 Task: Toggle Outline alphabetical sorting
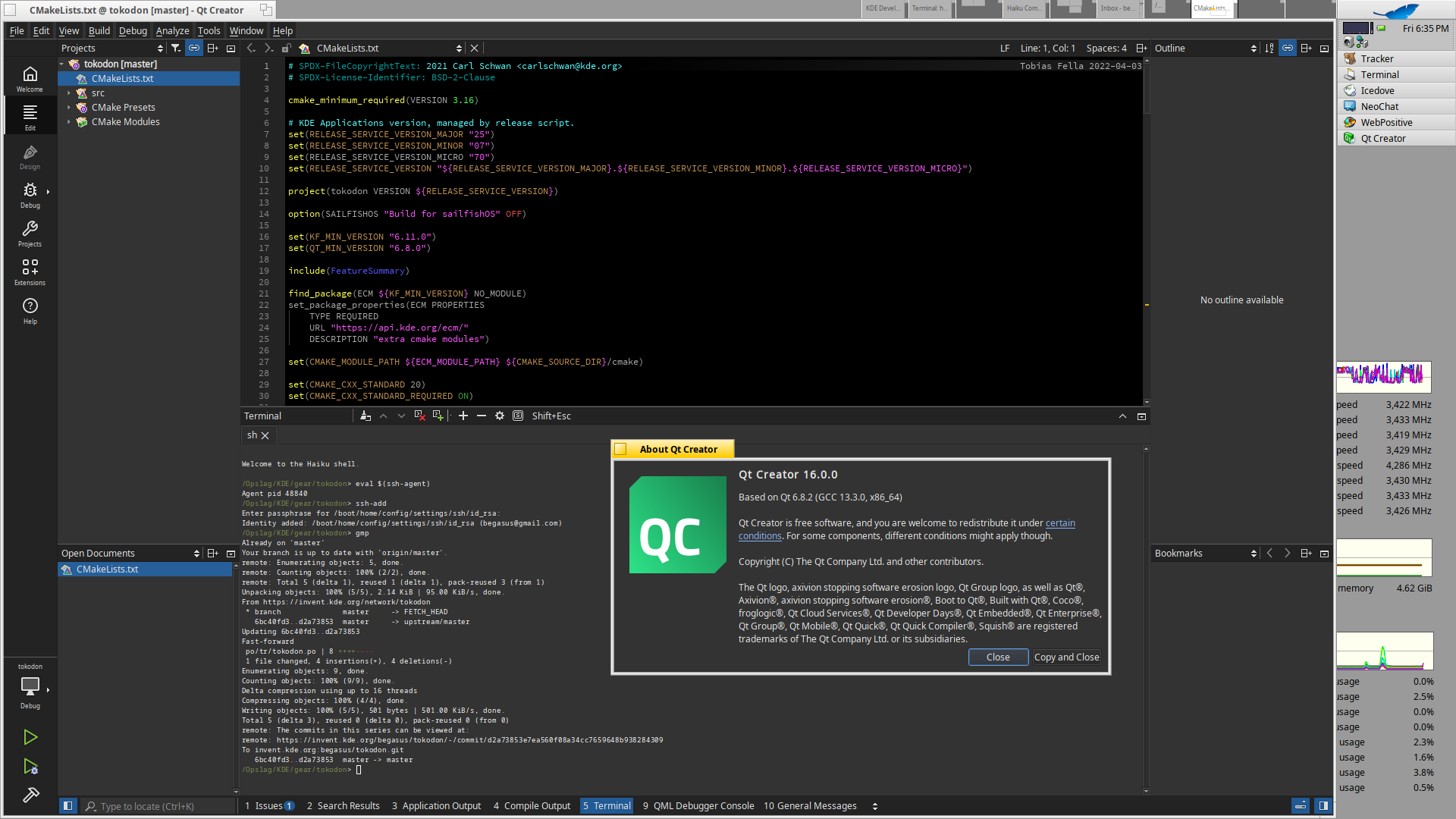[1269, 48]
